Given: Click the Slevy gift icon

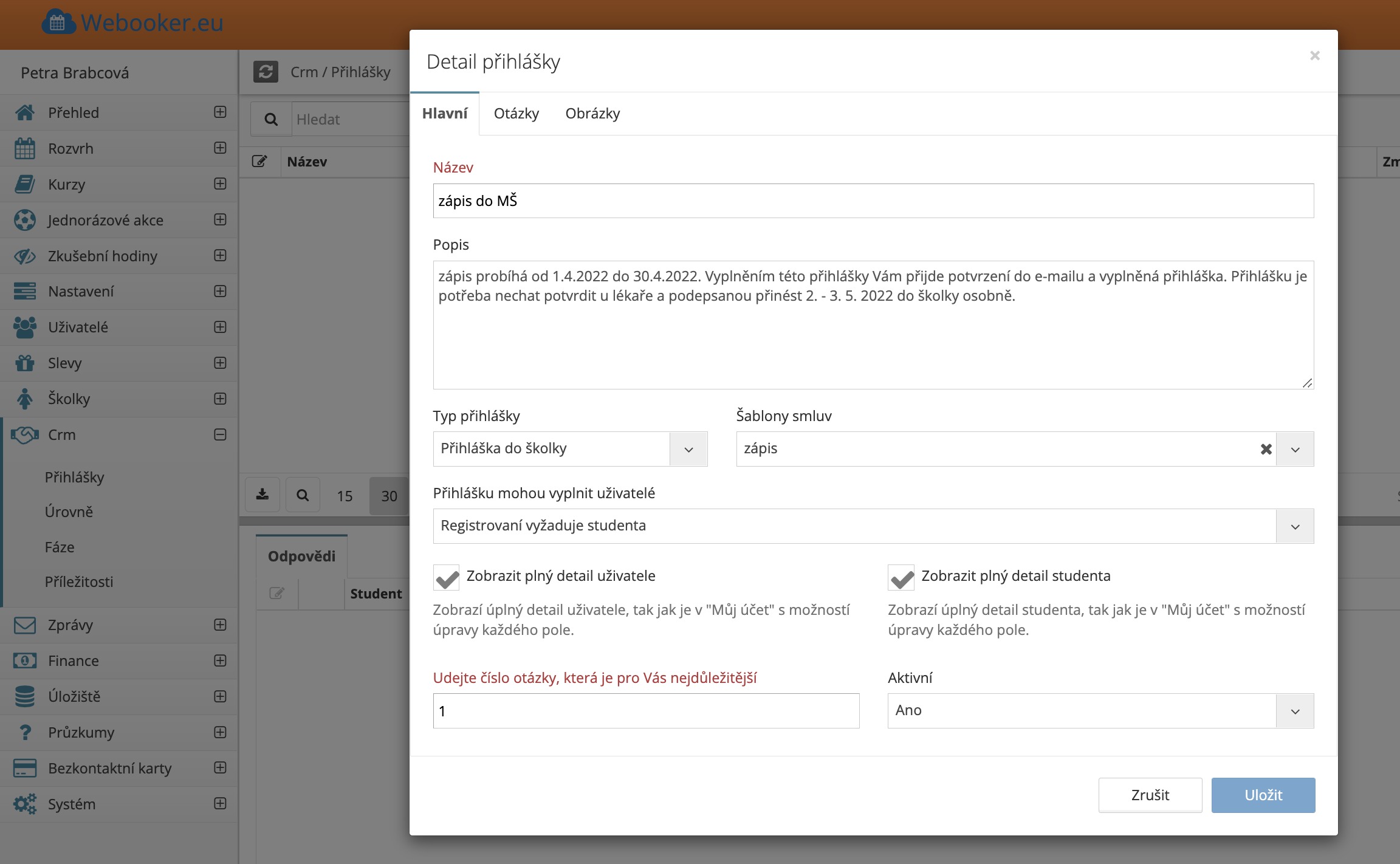Looking at the screenshot, I should pyautogui.click(x=25, y=363).
